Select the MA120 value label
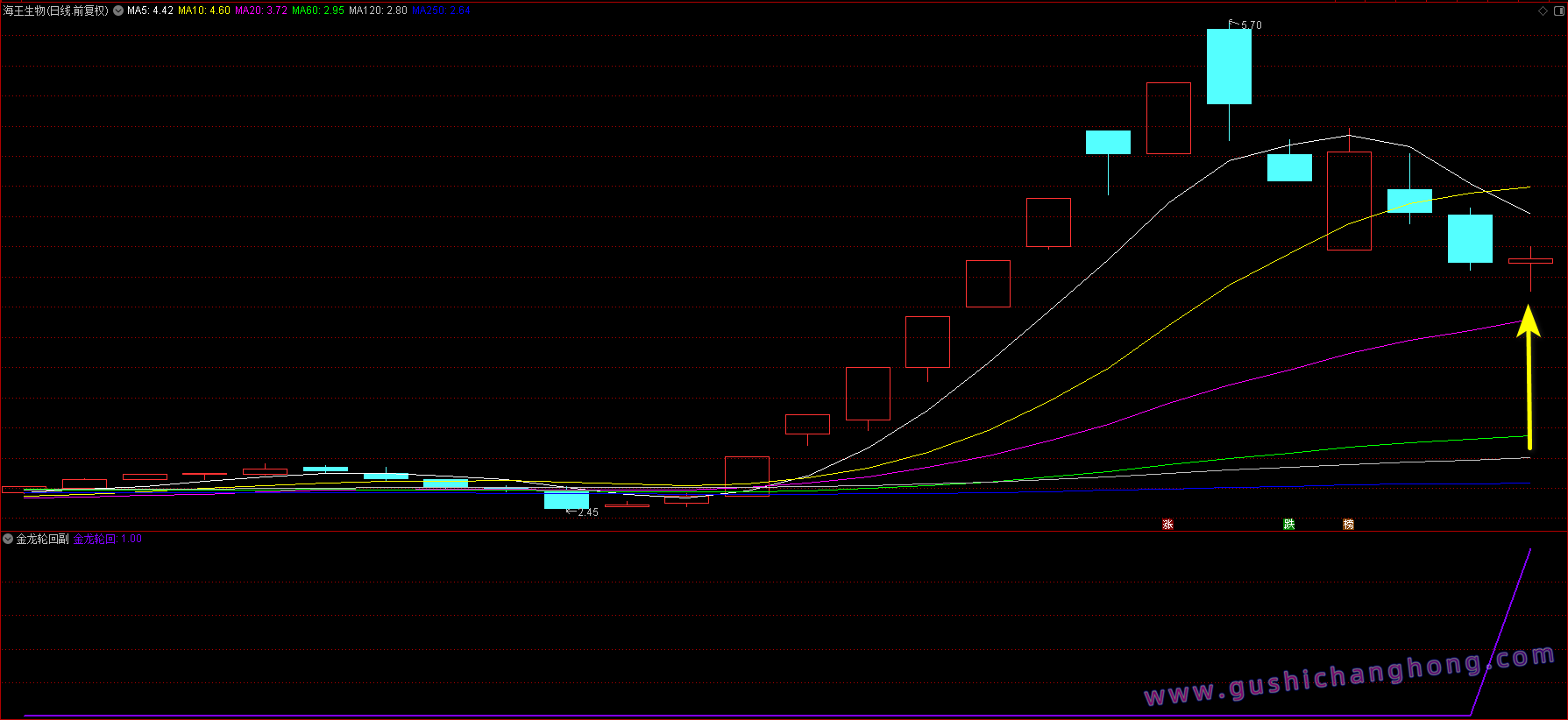 pyautogui.click(x=378, y=11)
